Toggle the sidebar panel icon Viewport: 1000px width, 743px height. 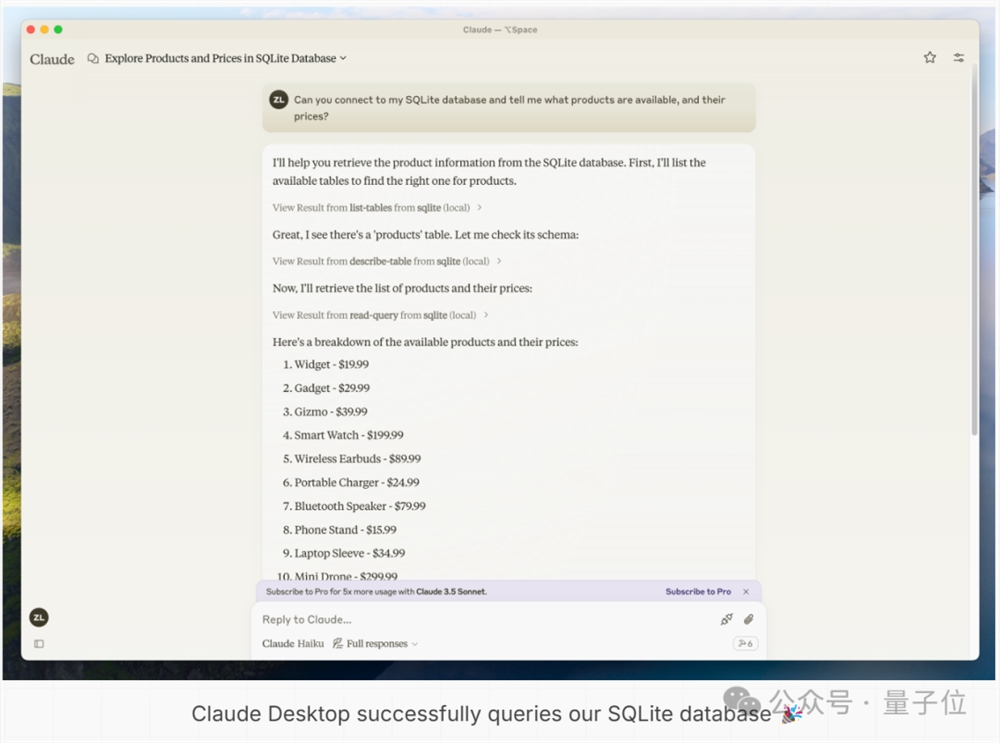[39, 644]
